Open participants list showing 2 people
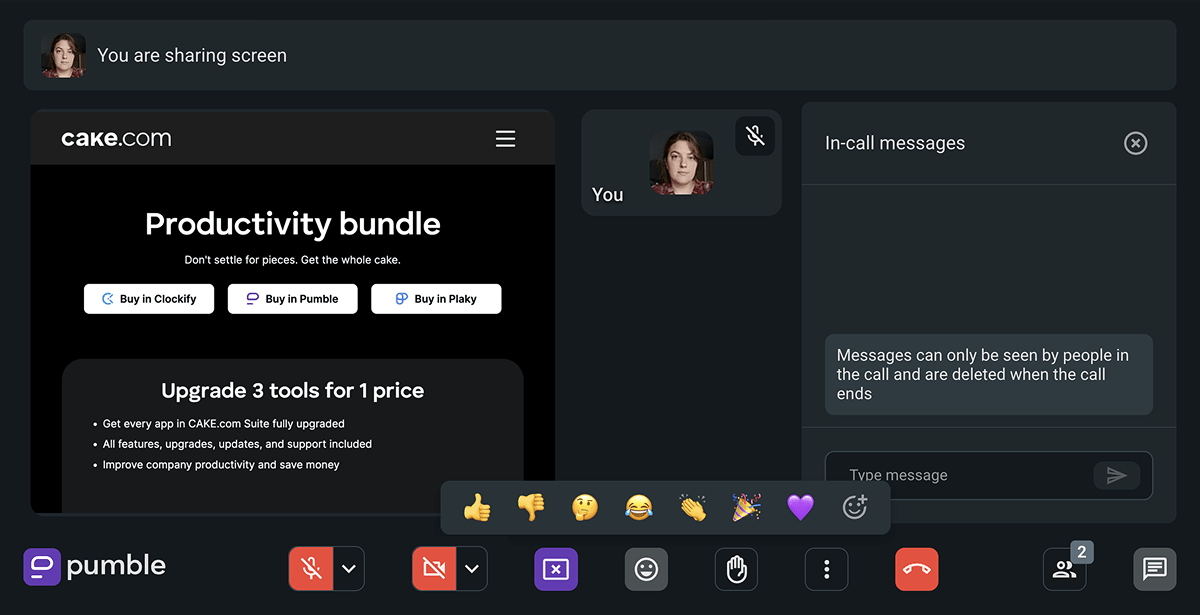The image size is (1200, 615). click(x=1065, y=569)
